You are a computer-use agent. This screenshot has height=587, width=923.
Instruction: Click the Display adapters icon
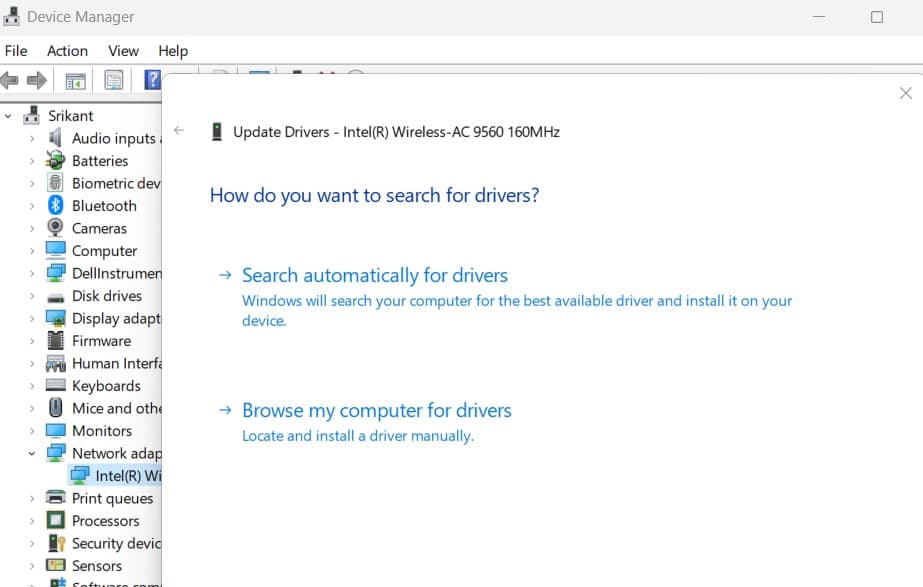pos(55,318)
